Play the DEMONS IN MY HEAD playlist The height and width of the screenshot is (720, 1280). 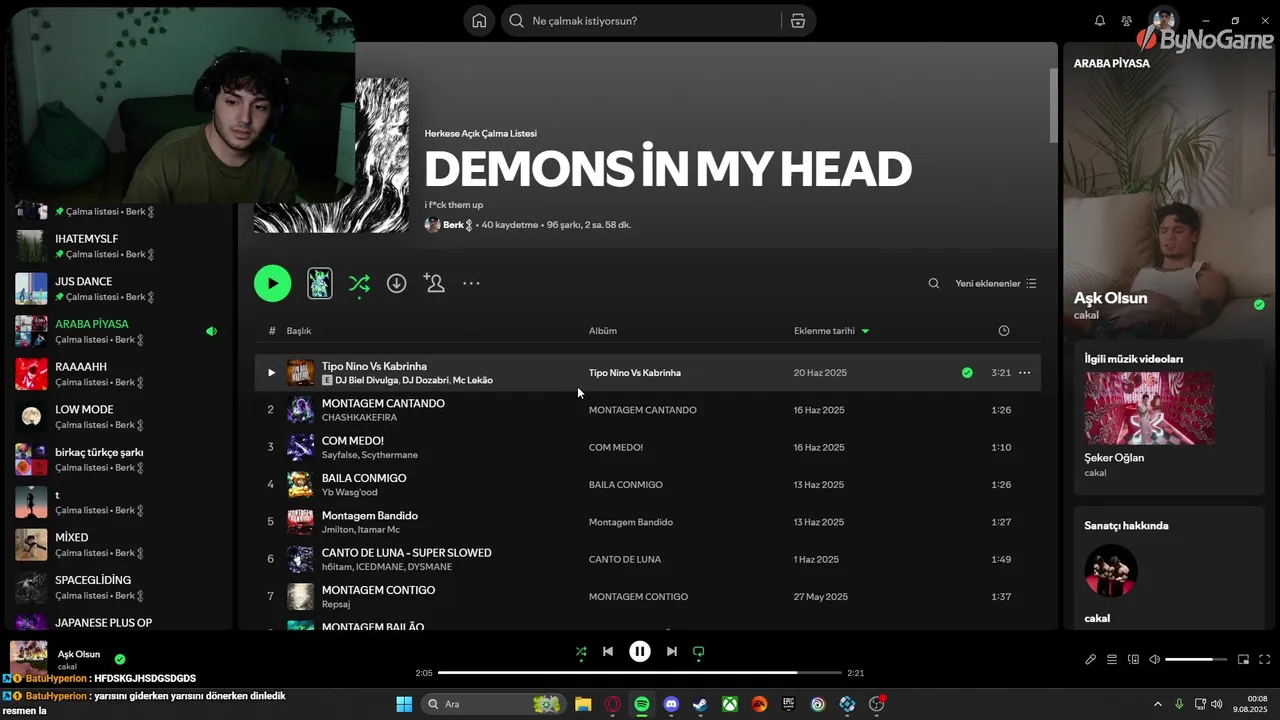(273, 284)
